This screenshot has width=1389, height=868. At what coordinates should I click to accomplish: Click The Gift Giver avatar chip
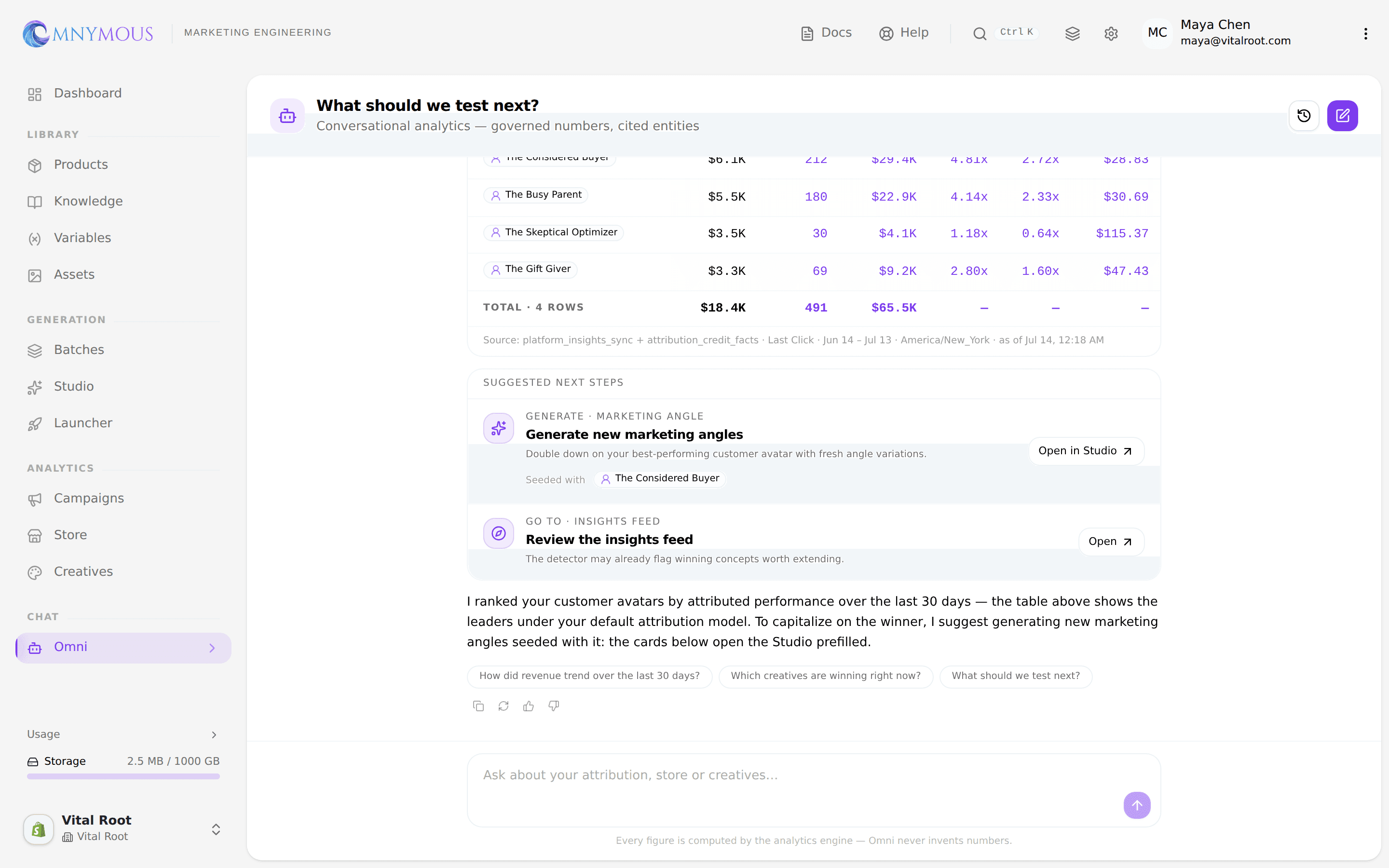531,269
